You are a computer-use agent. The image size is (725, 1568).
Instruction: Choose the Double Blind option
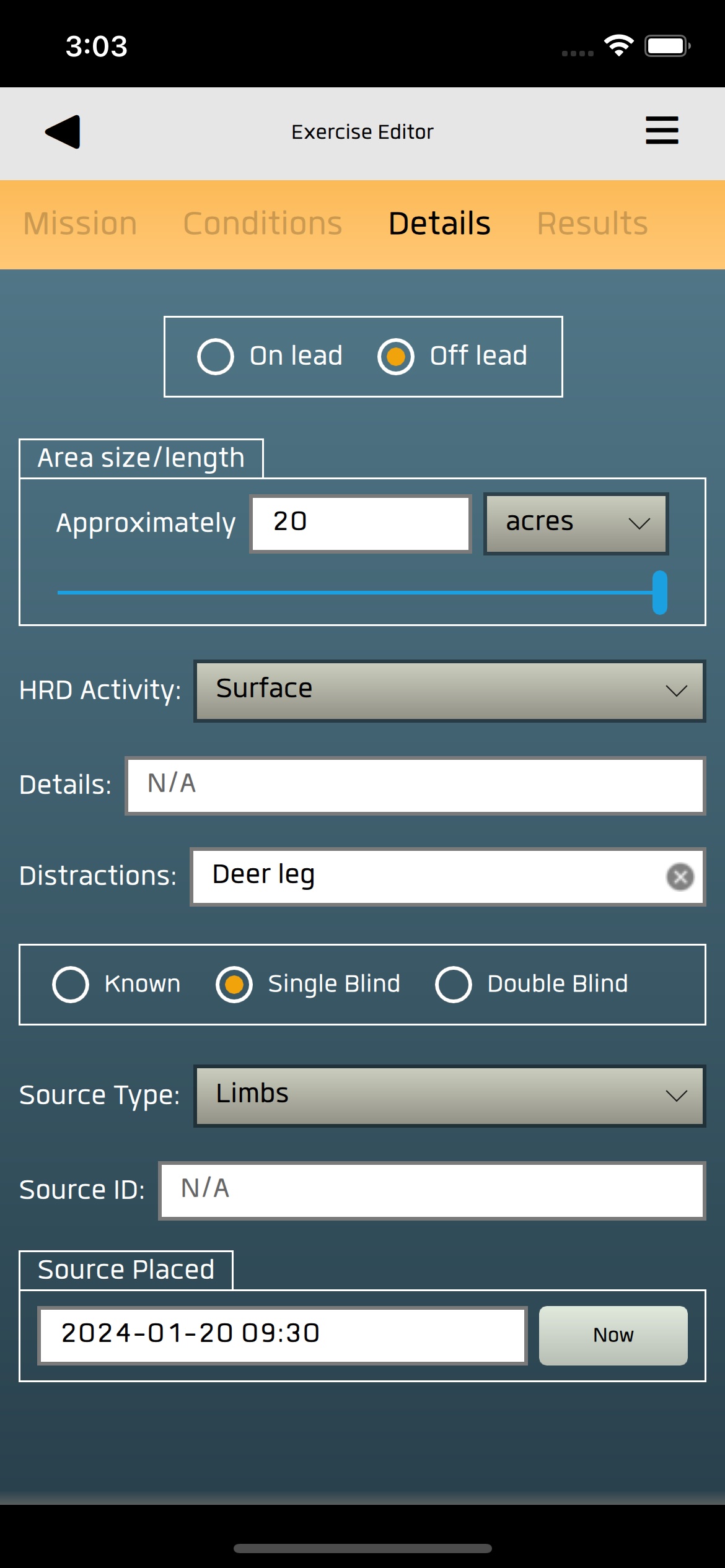coord(454,985)
